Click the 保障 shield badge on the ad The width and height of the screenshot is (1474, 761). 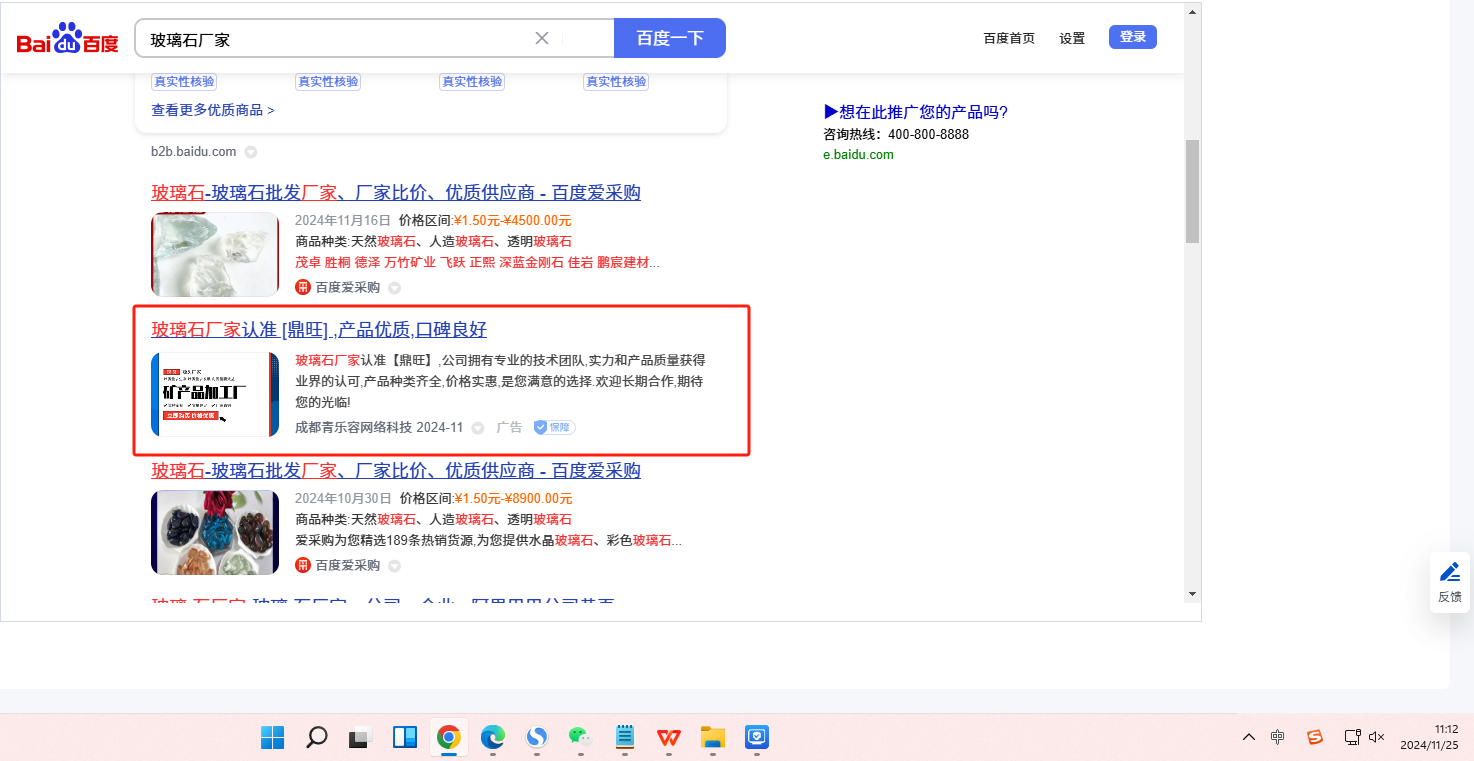[554, 427]
